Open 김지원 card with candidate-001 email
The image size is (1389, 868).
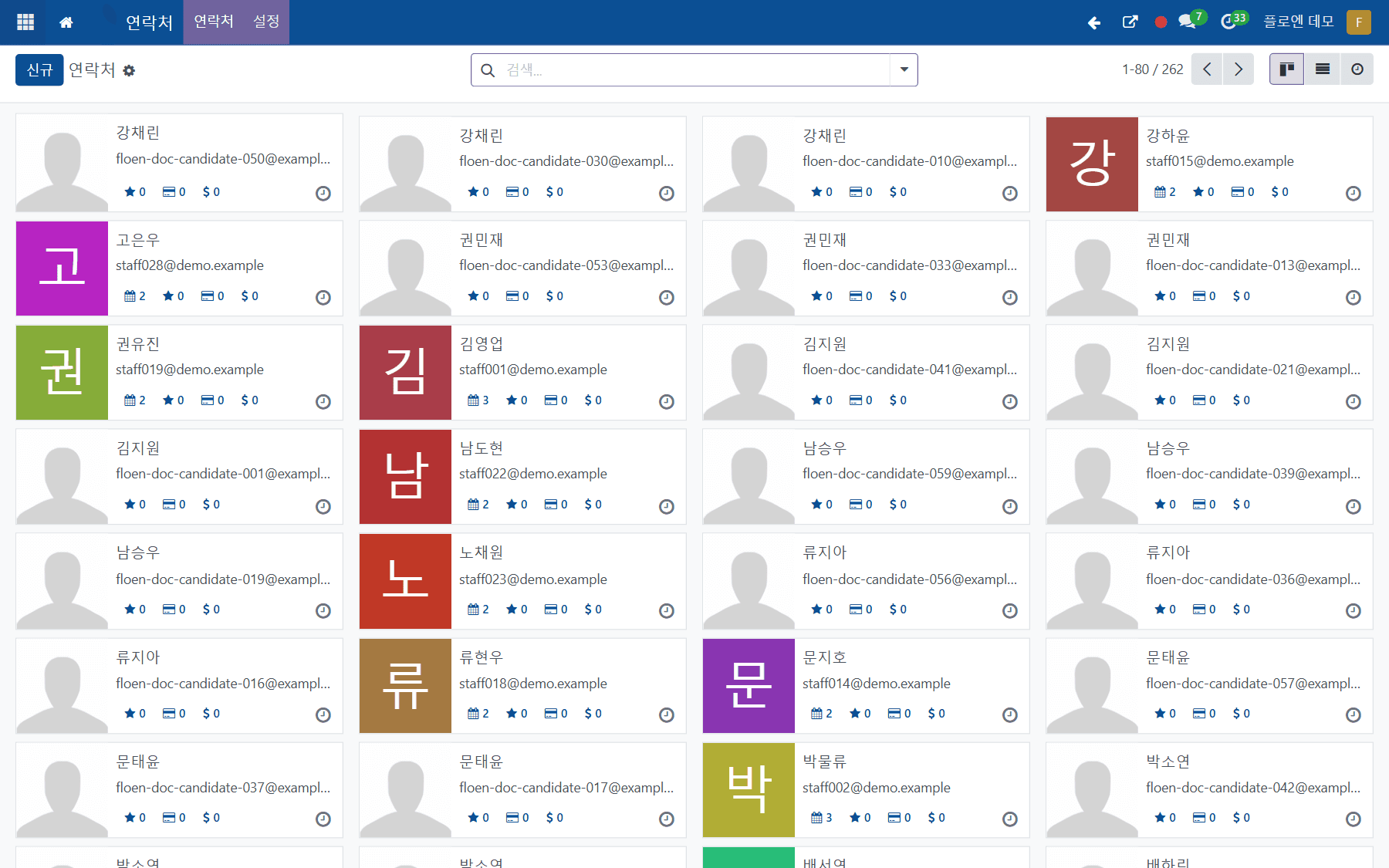click(179, 477)
